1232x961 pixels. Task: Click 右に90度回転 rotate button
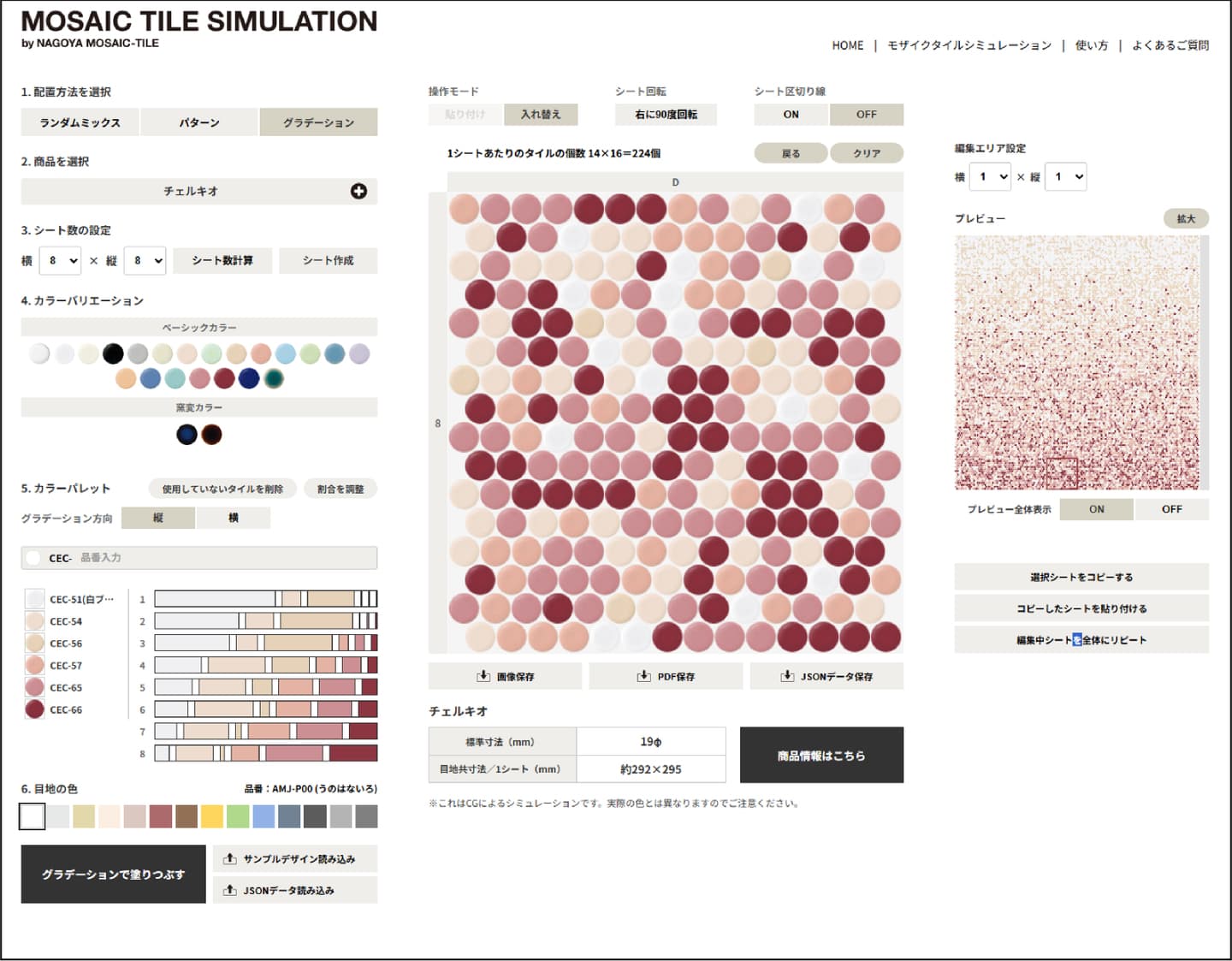(666, 115)
